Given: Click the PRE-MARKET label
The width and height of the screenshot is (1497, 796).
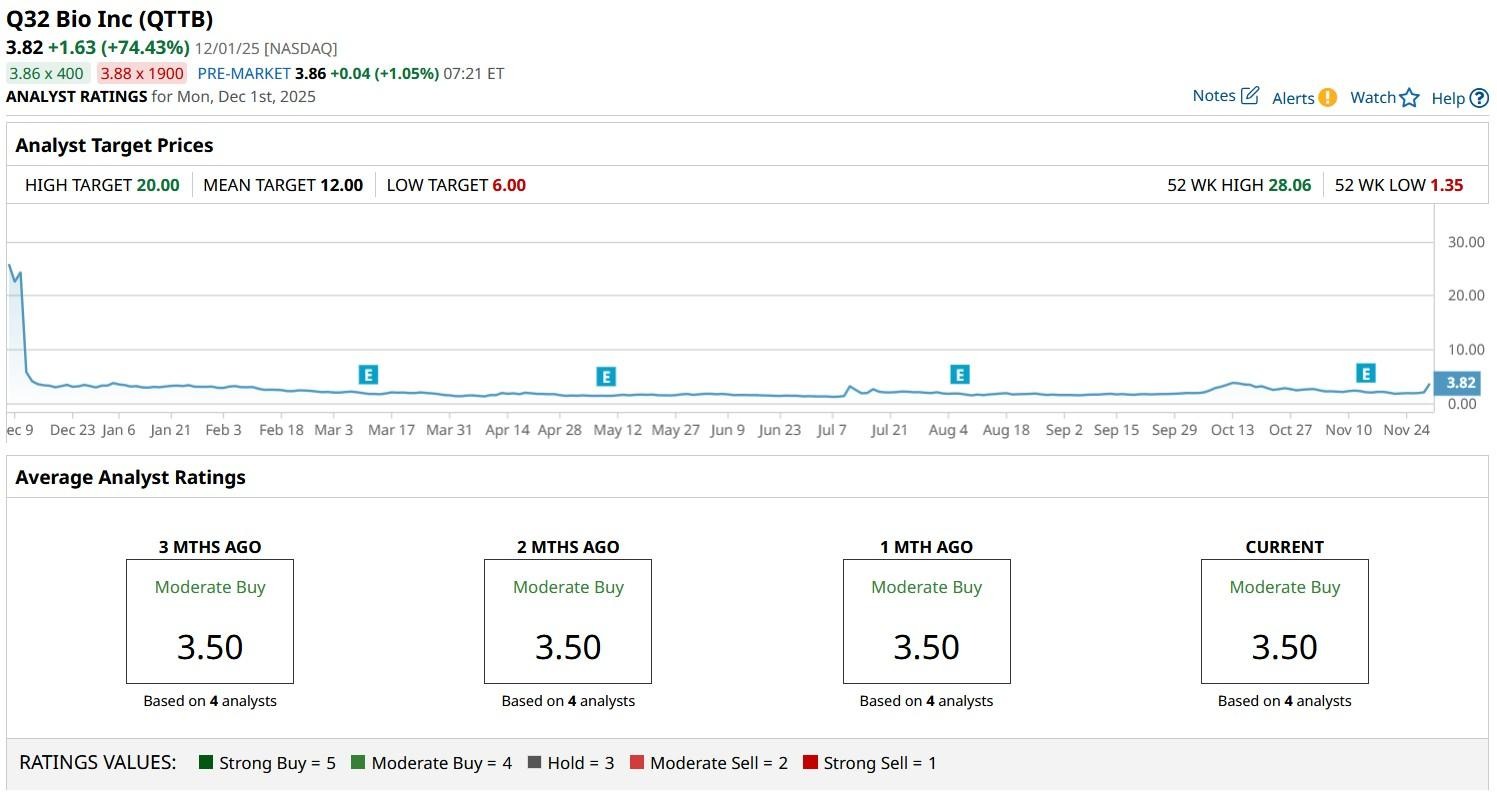Looking at the screenshot, I should 244,73.
